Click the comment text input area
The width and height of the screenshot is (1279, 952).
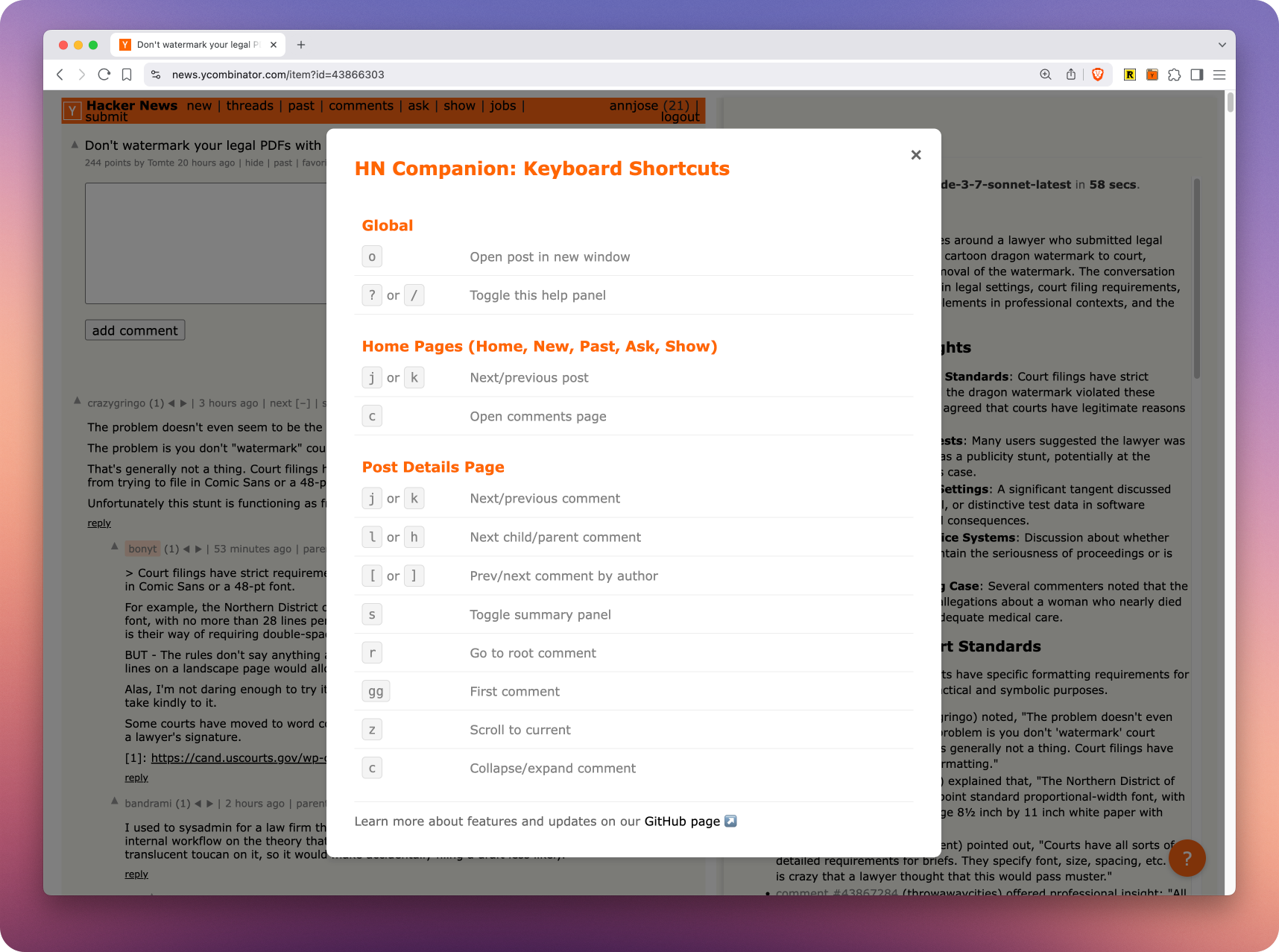[206, 243]
